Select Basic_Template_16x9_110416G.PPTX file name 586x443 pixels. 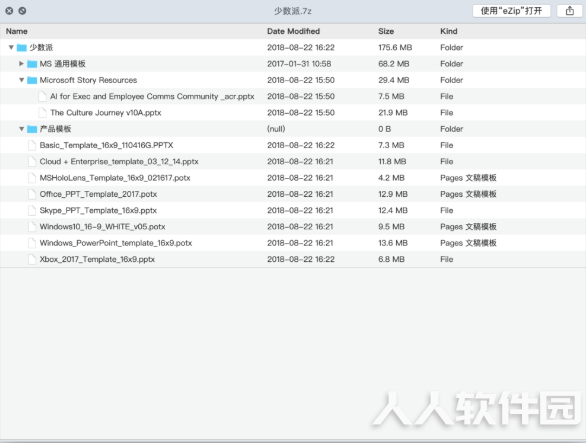point(106,145)
